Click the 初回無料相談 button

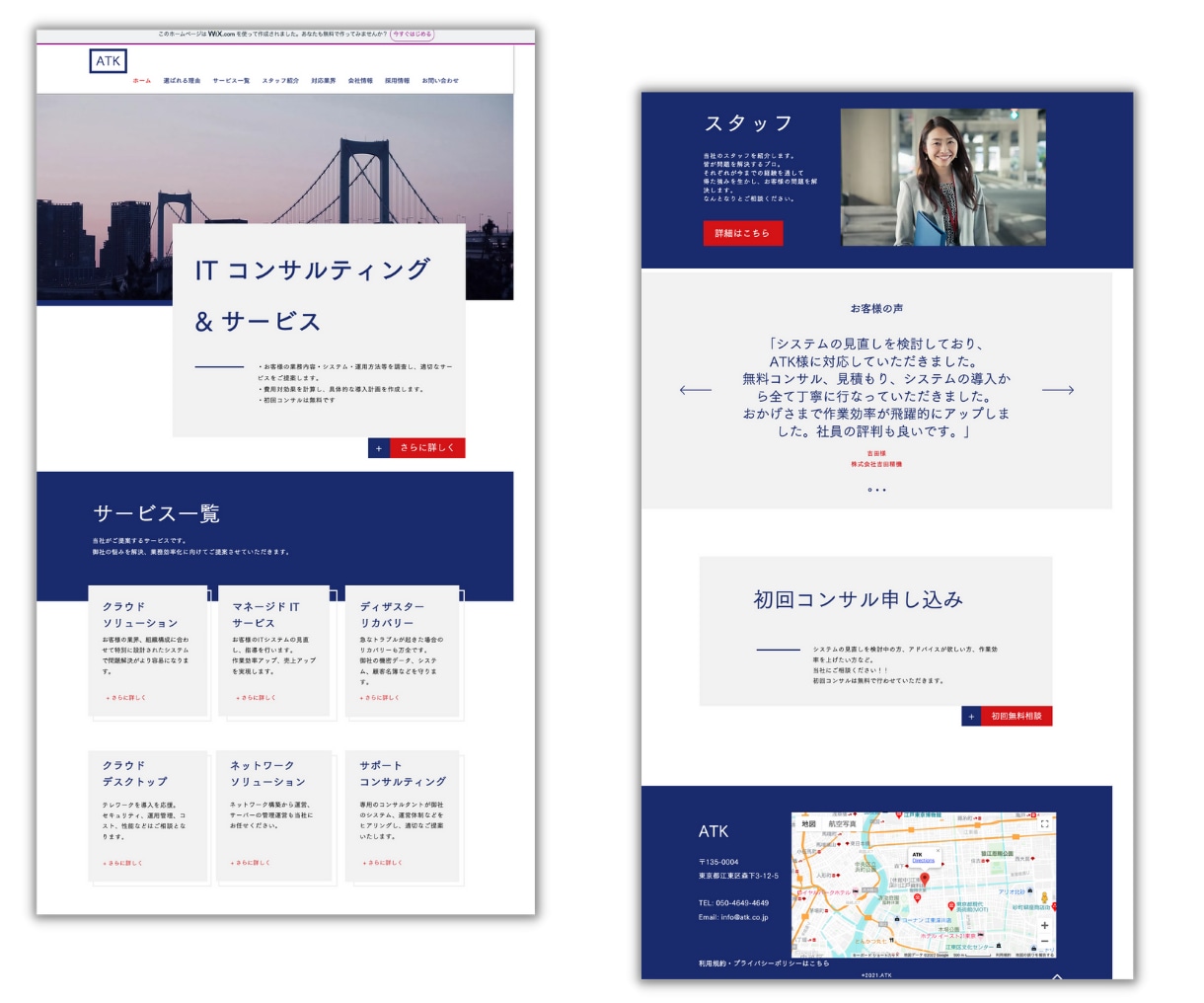[x=1016, y=716]
